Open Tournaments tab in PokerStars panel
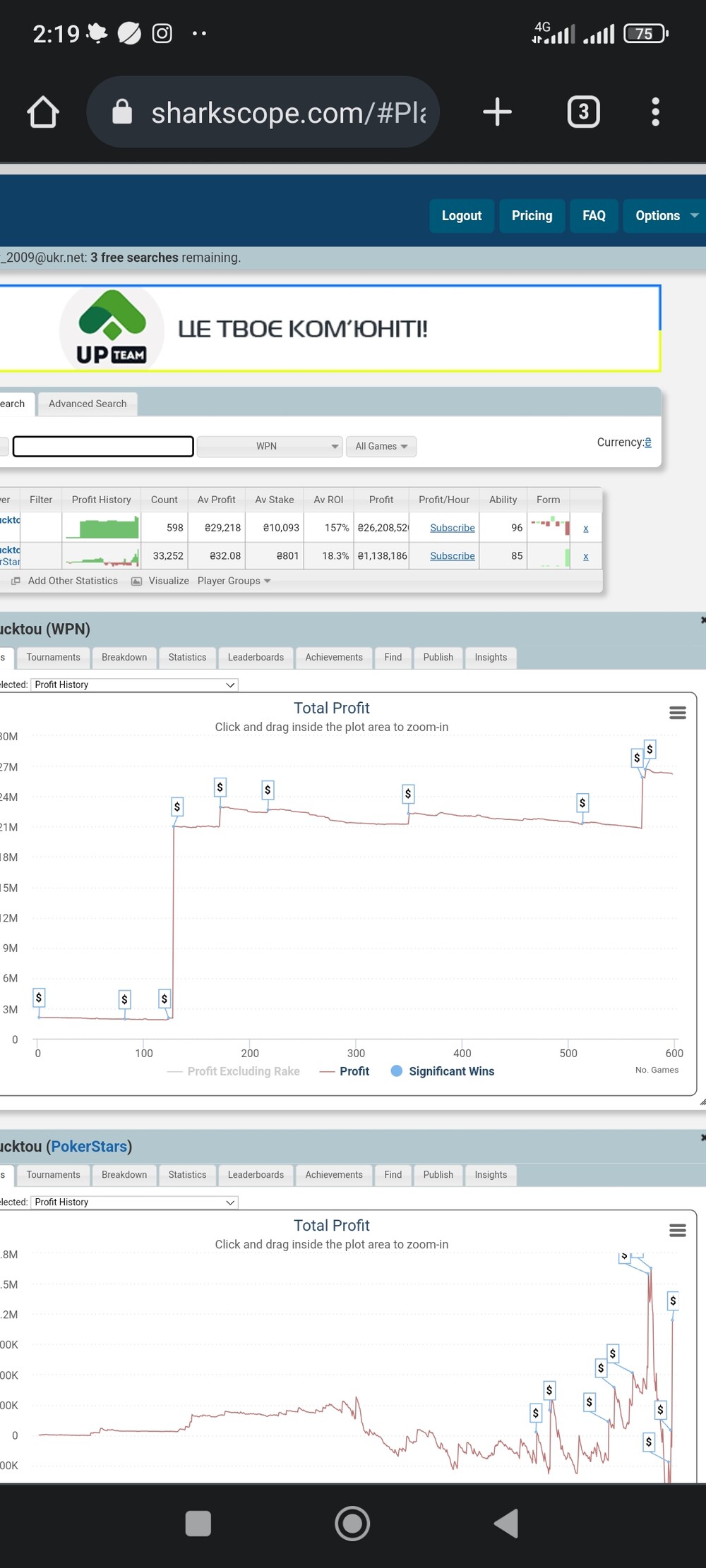The image size is (706, 1568). 54,1174
